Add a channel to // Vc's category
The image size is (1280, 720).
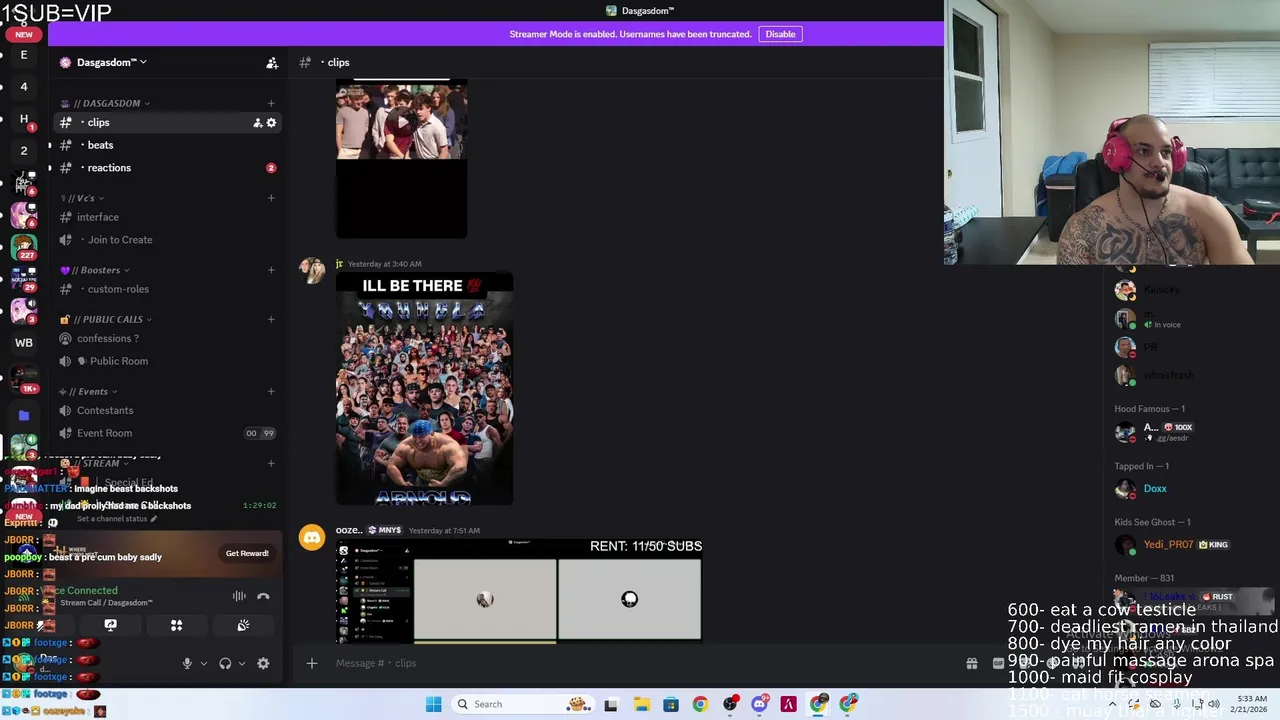[271, 198]
